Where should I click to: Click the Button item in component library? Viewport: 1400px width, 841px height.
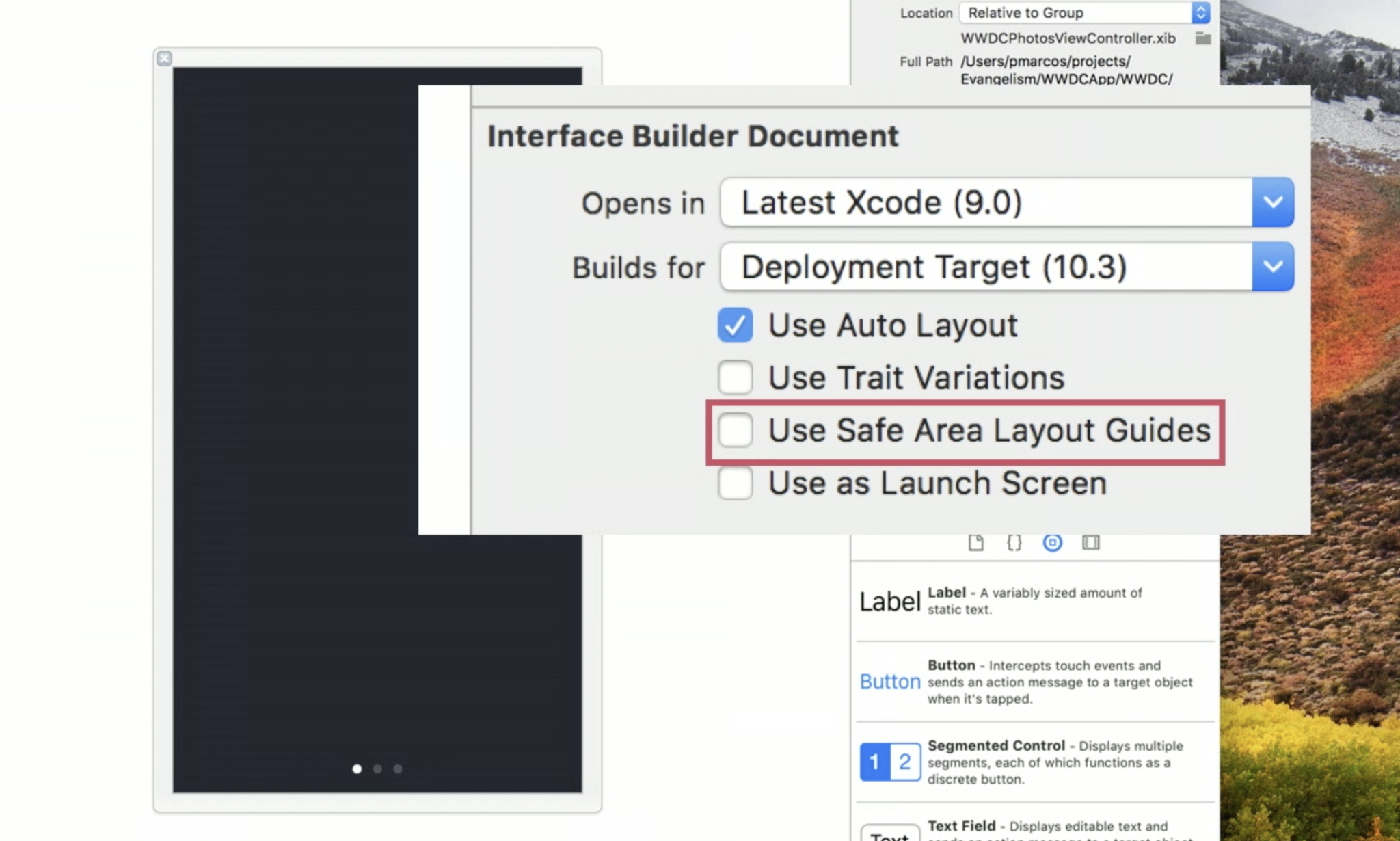point(888,681)
